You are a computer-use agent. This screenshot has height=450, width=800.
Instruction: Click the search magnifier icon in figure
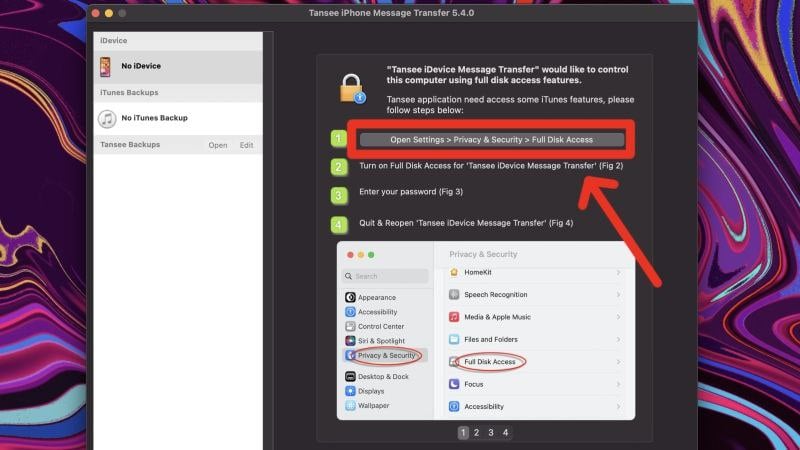(x=348, y=276)
